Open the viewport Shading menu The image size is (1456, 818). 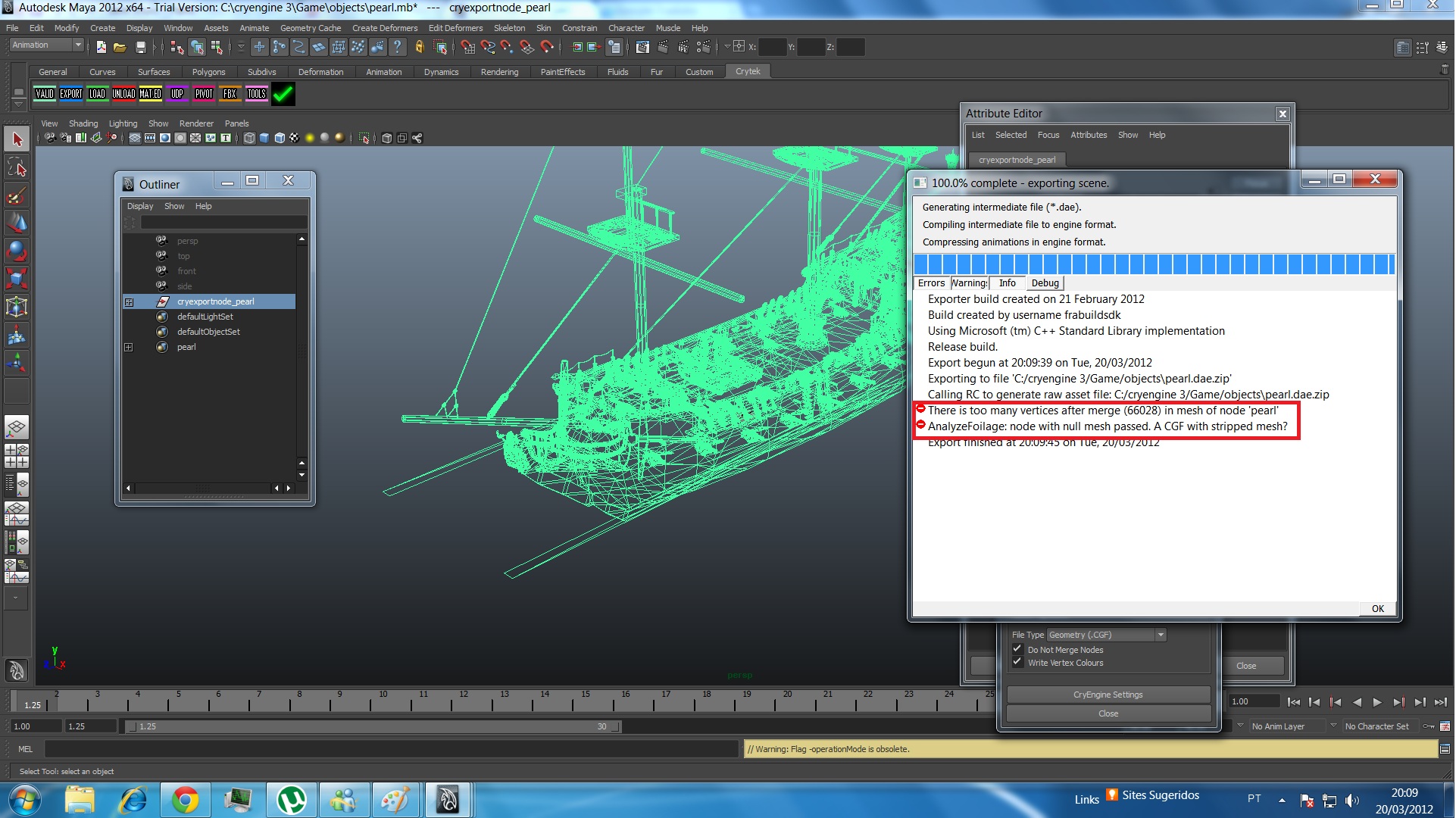(x=83, y=123)
